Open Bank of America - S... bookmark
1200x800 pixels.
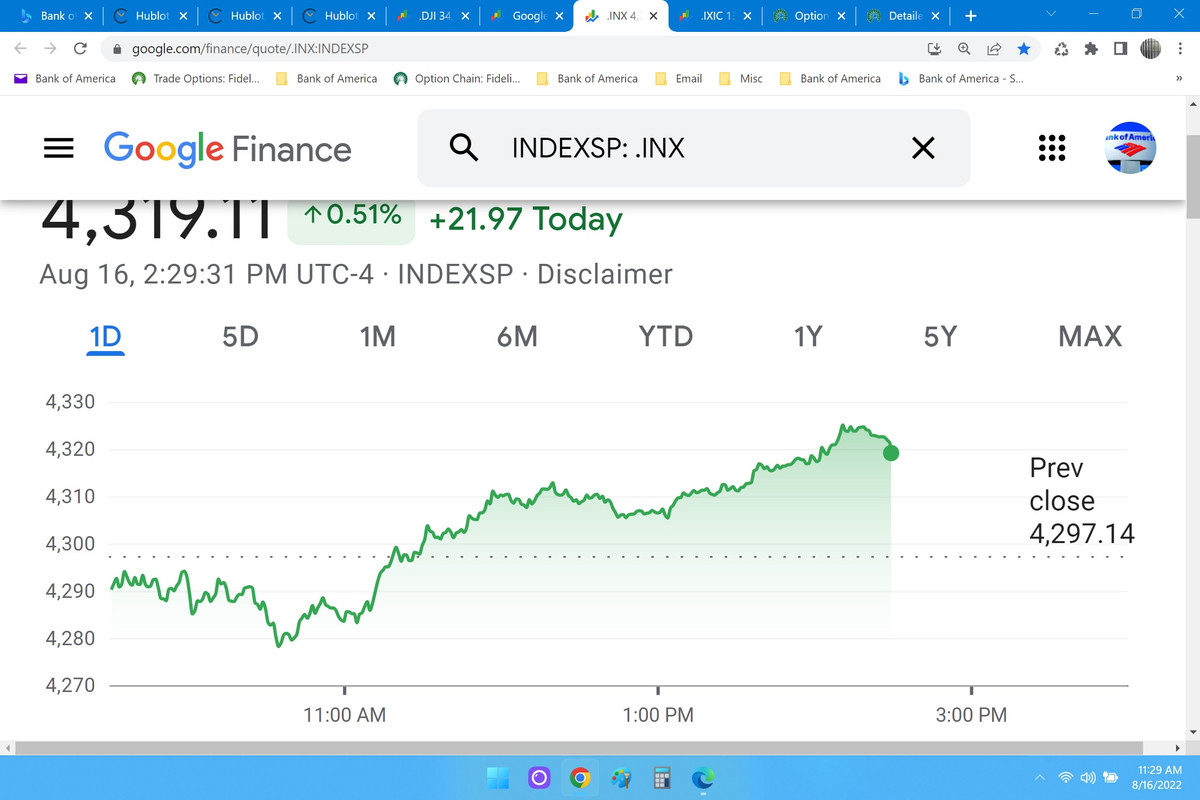[960, 78]
